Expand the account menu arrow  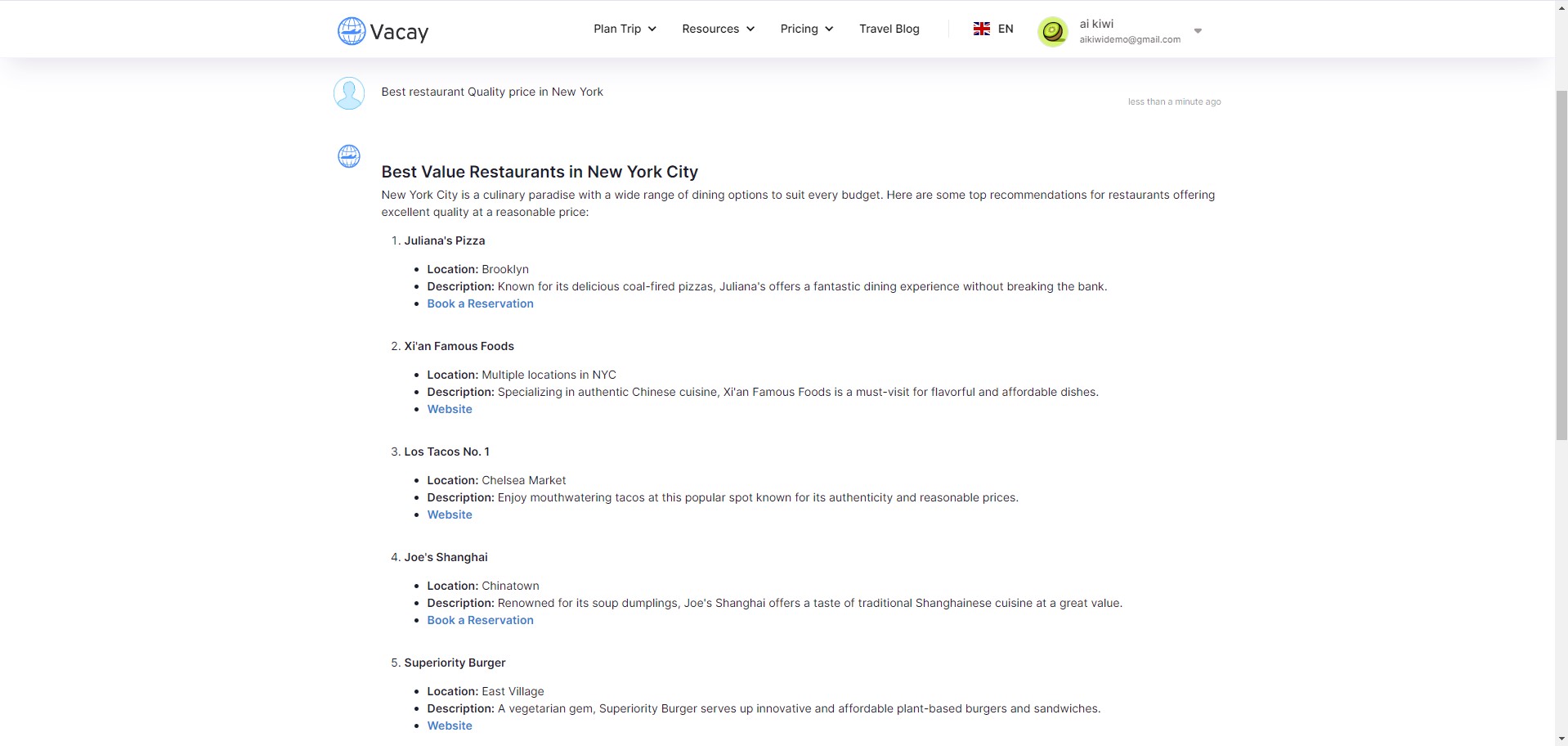pos(1198,31)
